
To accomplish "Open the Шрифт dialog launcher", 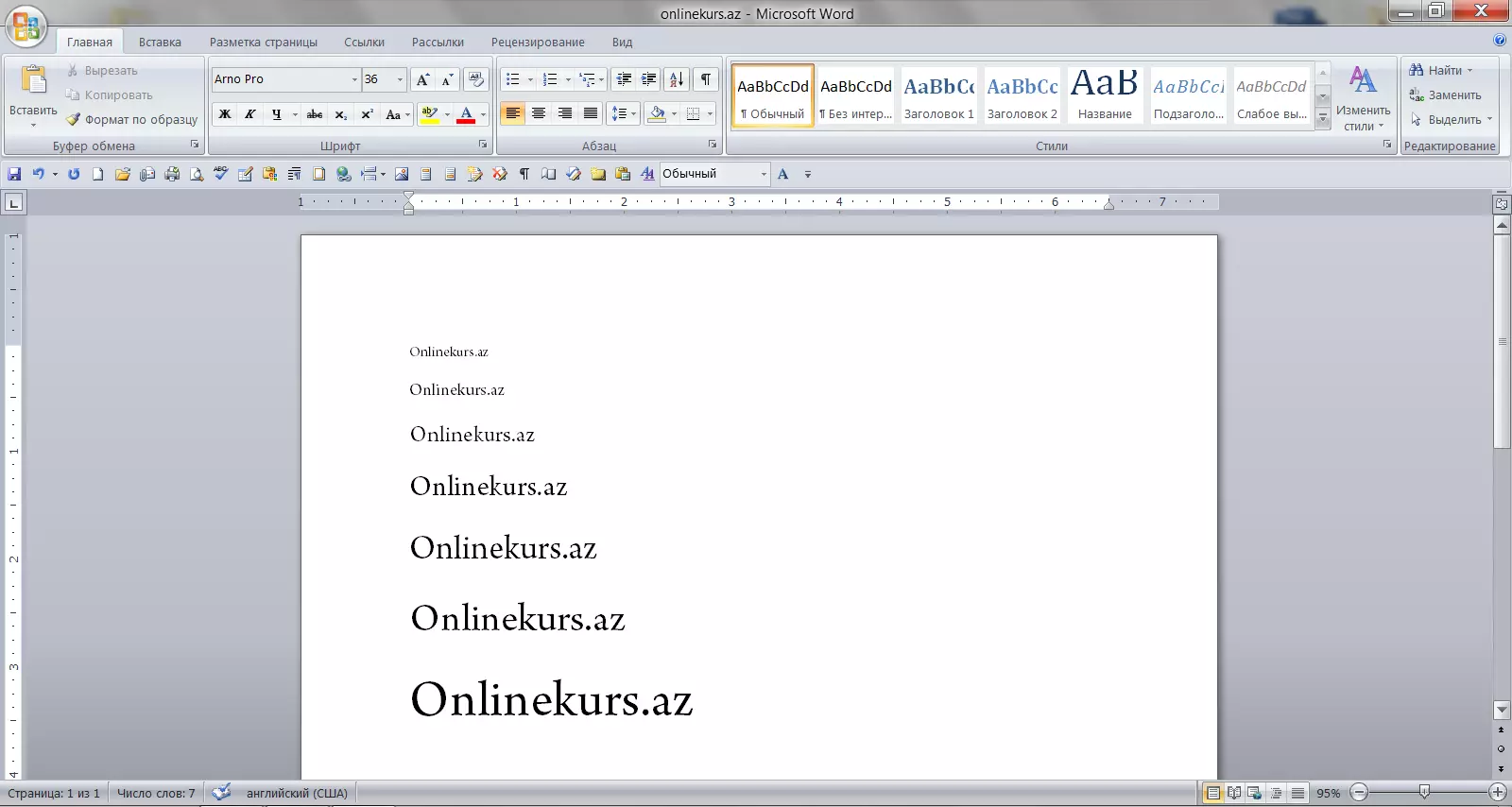I will pos(483,145).
